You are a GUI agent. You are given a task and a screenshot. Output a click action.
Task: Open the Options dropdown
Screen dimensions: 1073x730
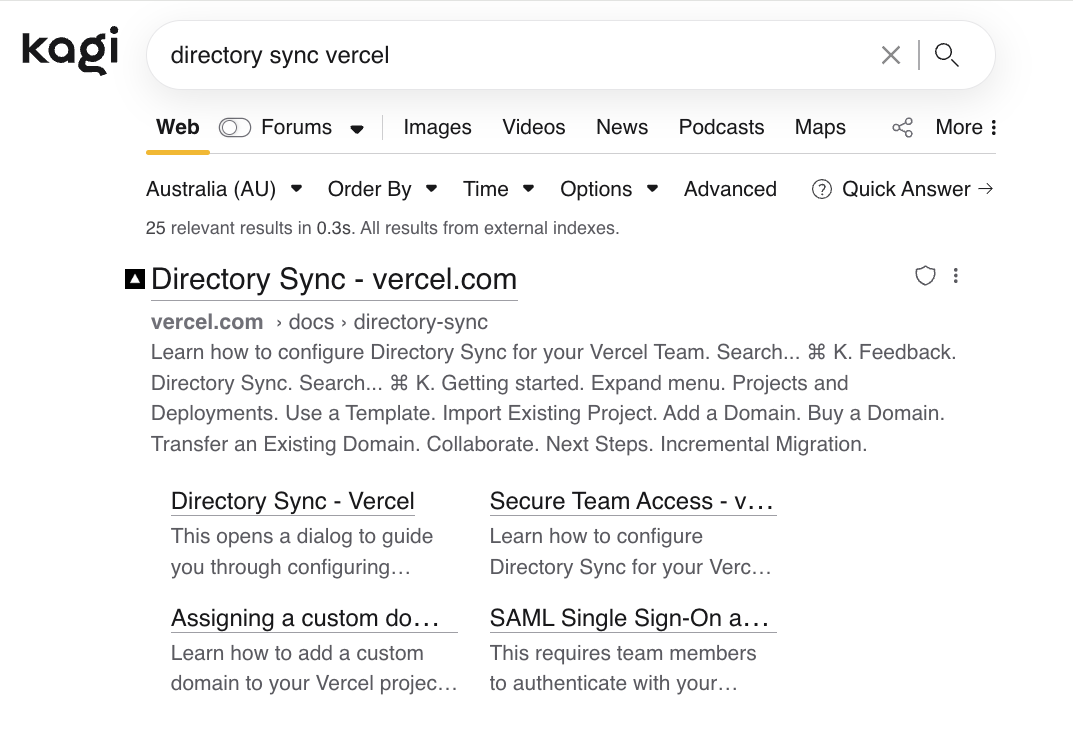[x=608, y=189]
